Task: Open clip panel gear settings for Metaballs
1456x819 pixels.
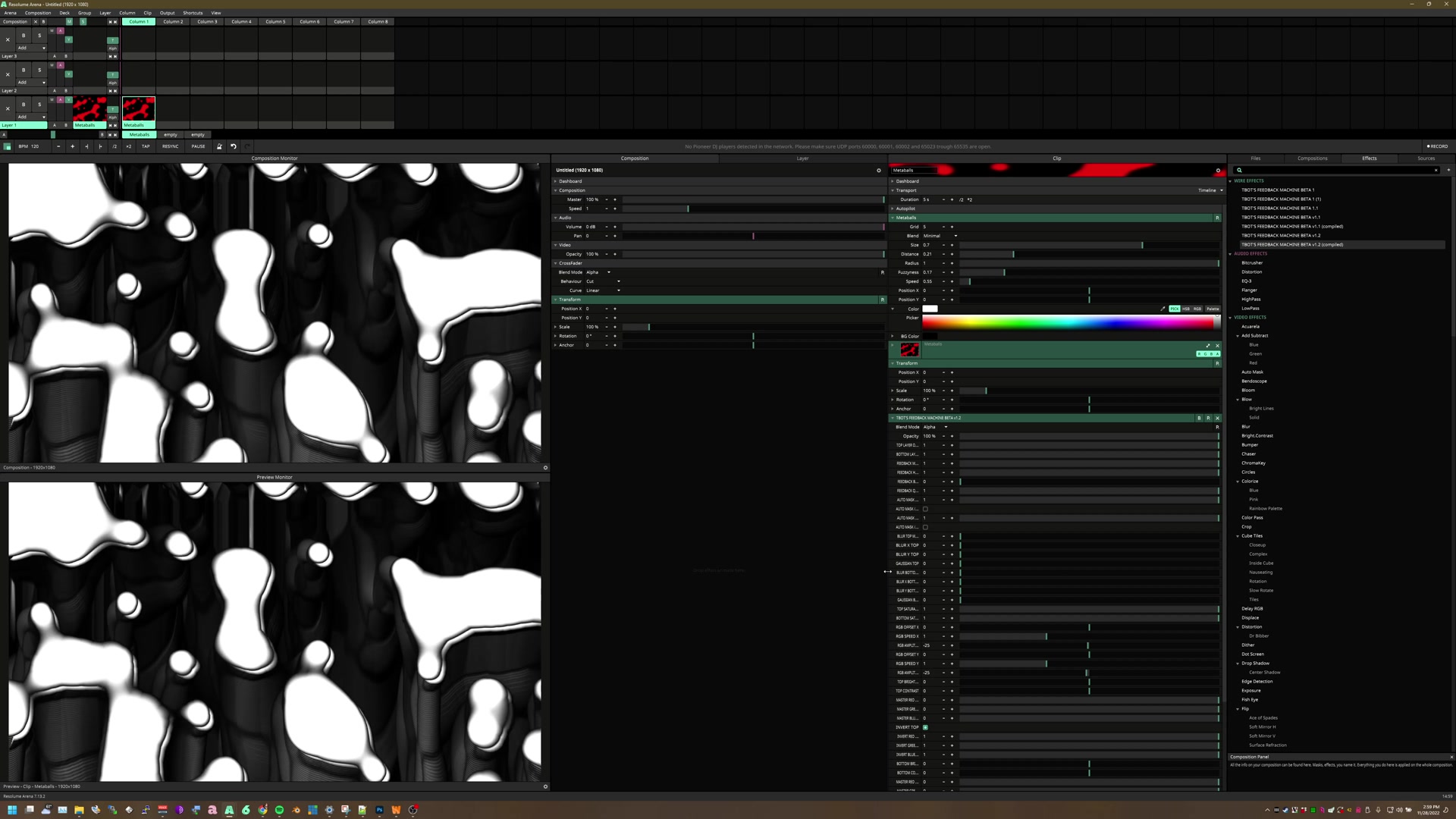Action: pos(1219,171)
